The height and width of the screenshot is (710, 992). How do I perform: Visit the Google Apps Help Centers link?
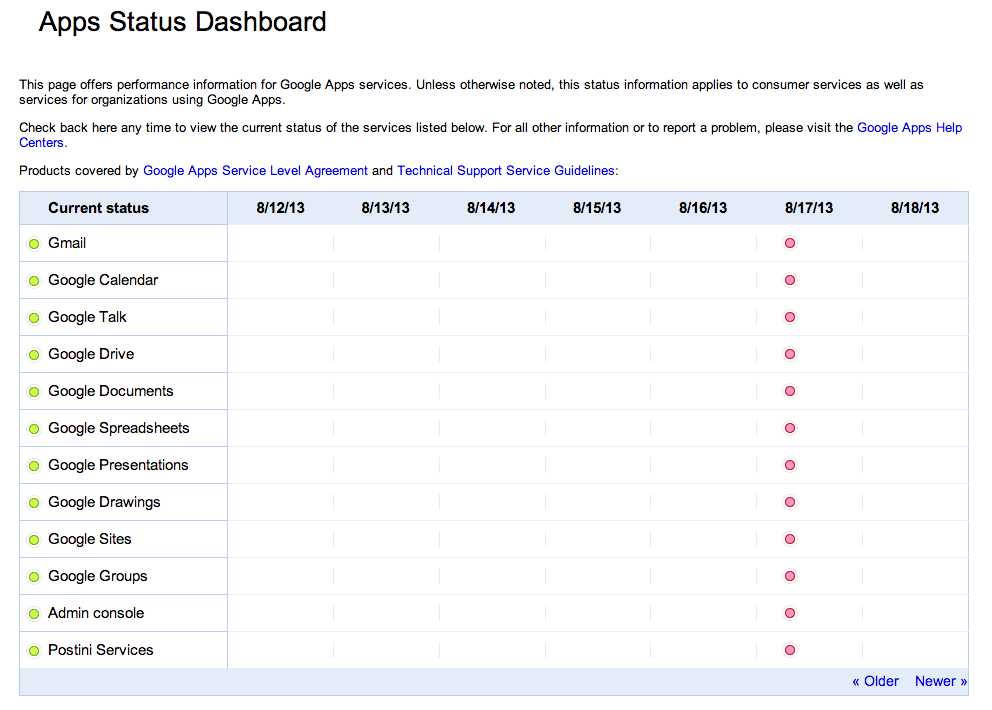pyautogui.click(x=909, y=128)
